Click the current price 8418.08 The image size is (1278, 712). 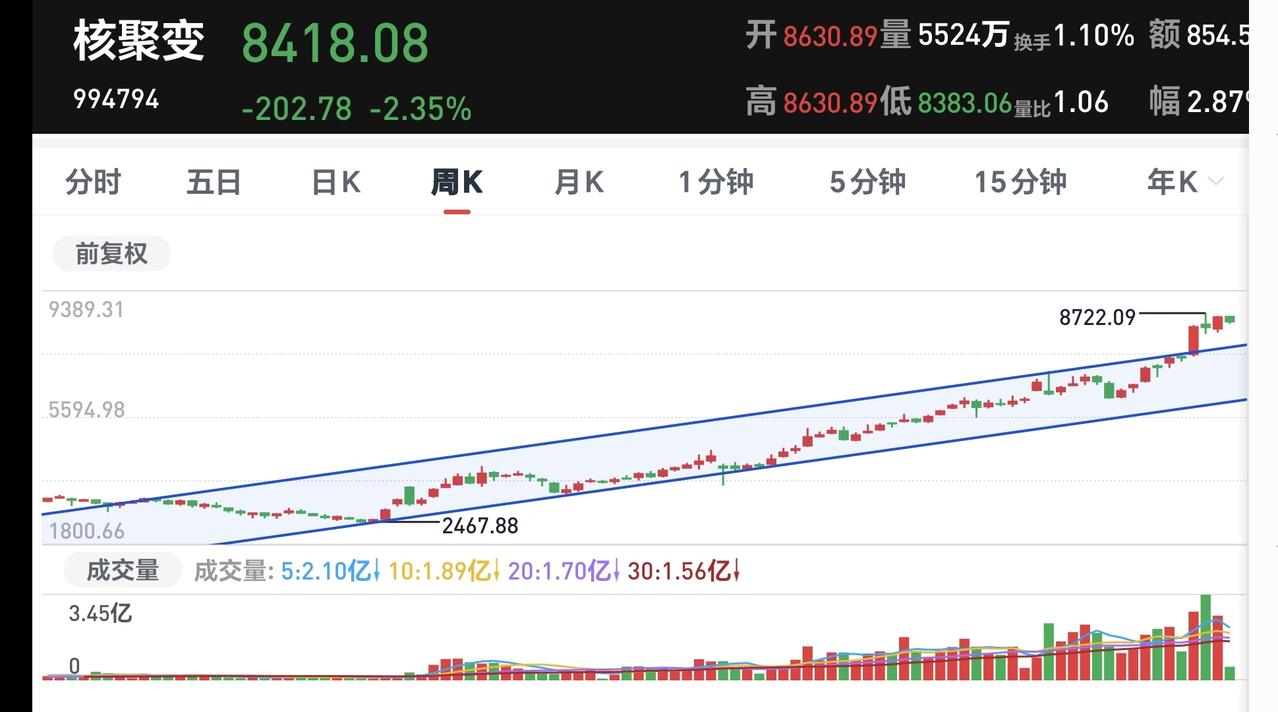coord(335,43)
